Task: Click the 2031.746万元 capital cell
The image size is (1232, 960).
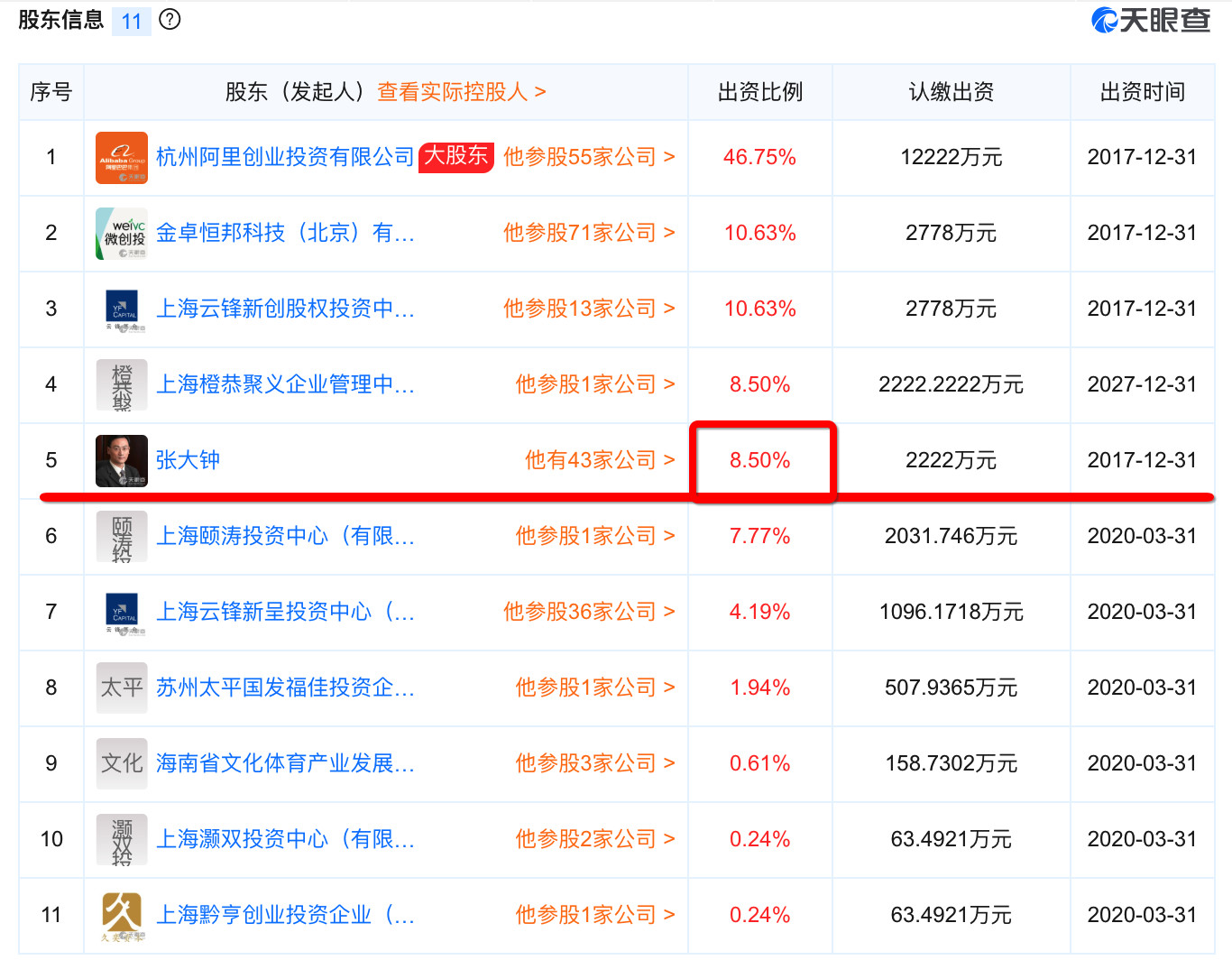Action: (x=952, y=536)
